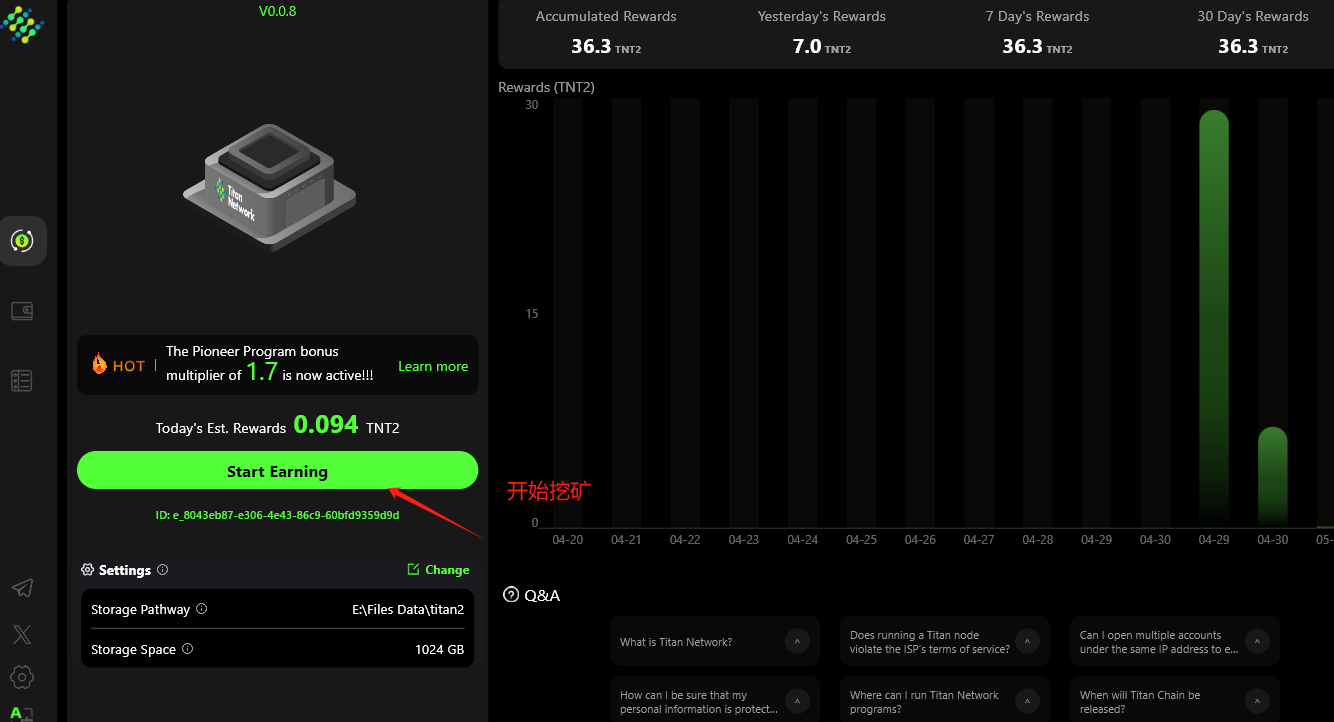The image size is (1334, 722).
Task: Open the Telegram link icon
Action: click(x=22, y=588)
